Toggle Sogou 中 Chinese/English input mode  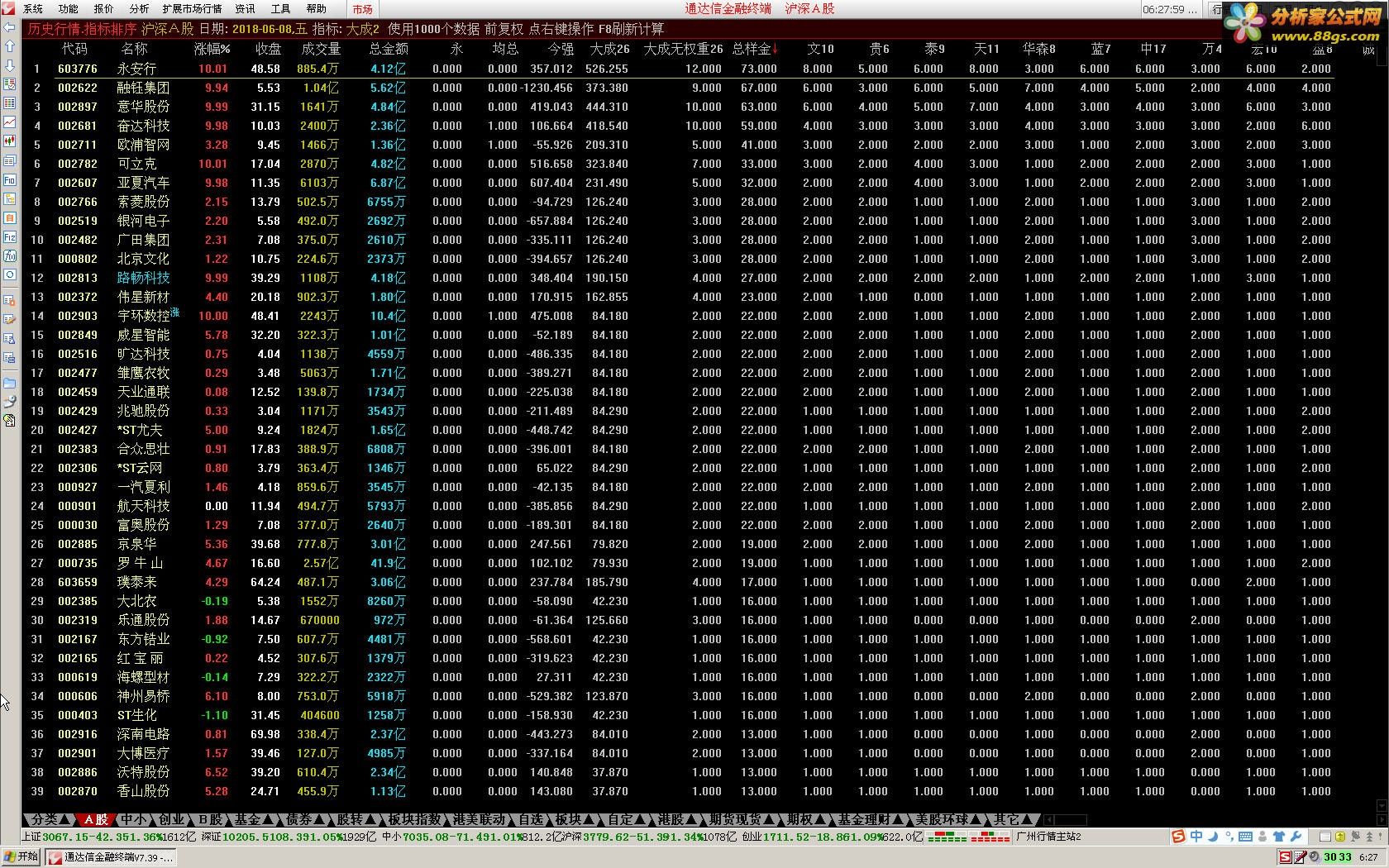(1196, 837)
